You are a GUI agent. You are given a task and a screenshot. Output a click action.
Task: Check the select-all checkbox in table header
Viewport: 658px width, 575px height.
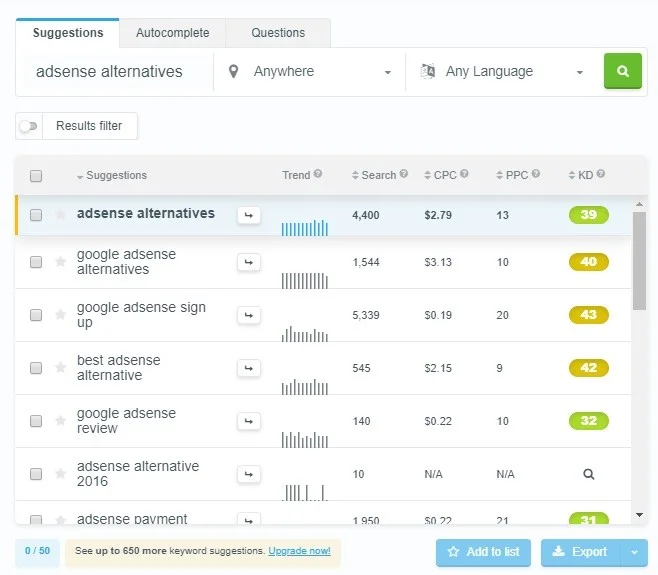36,176
